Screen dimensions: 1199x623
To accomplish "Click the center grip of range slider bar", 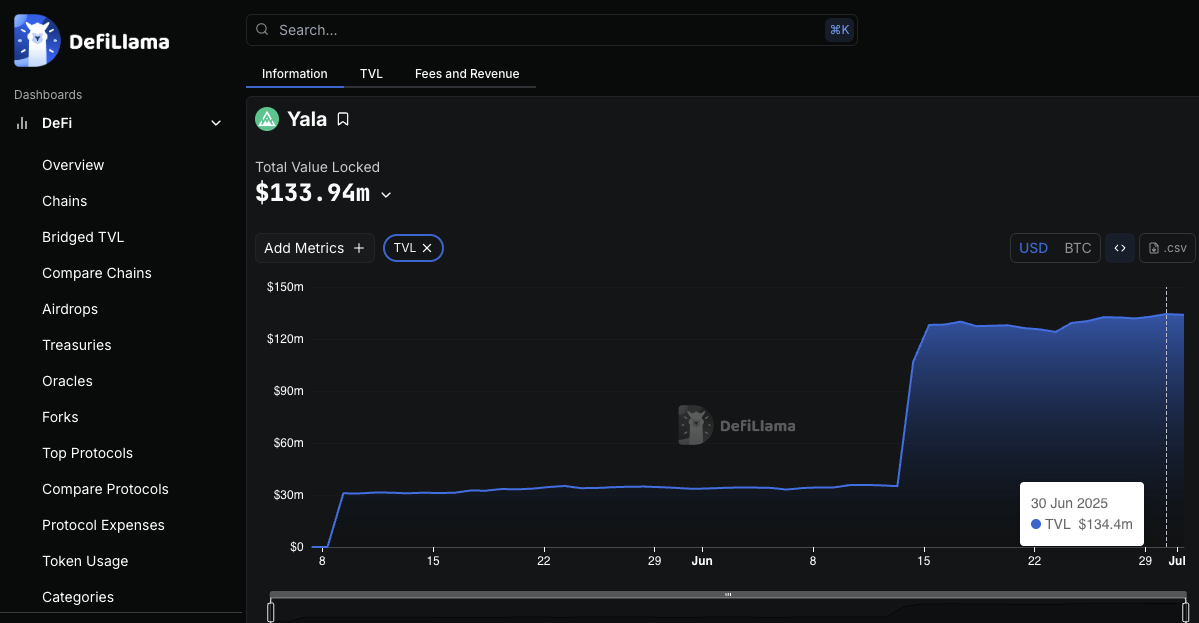I will tap(728, 594).
